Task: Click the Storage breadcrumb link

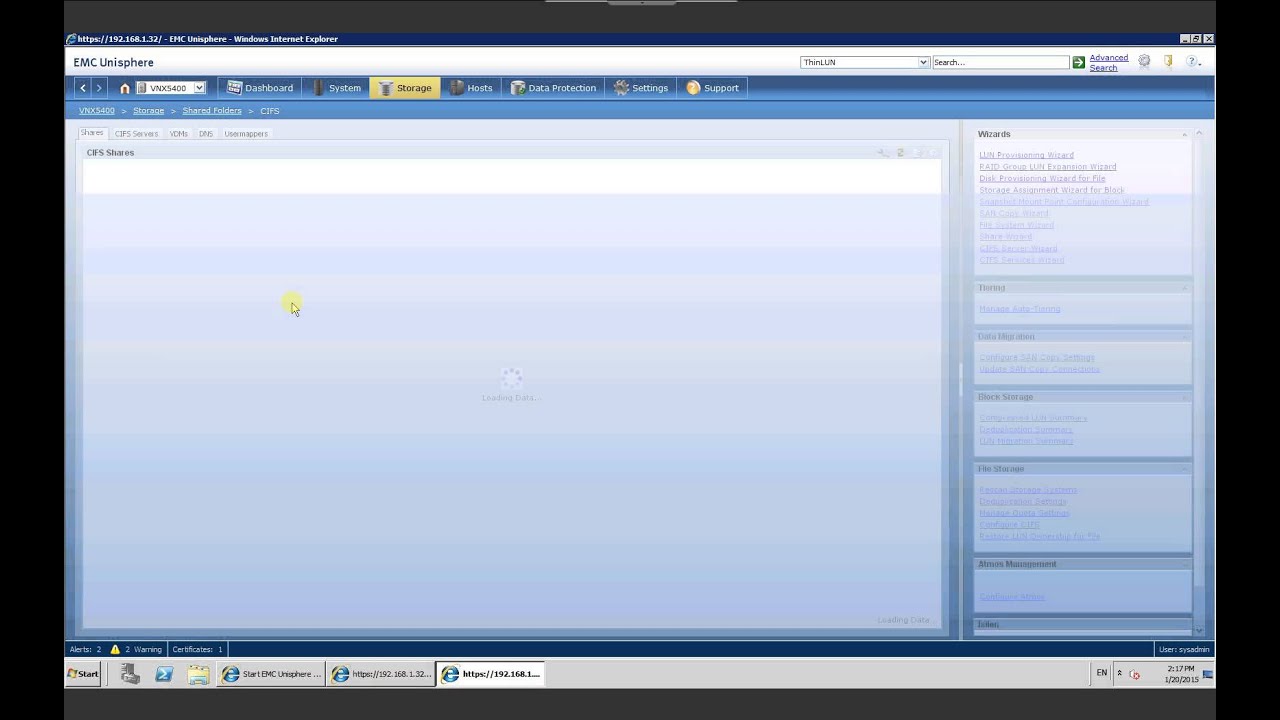Action: click(148, 111)
